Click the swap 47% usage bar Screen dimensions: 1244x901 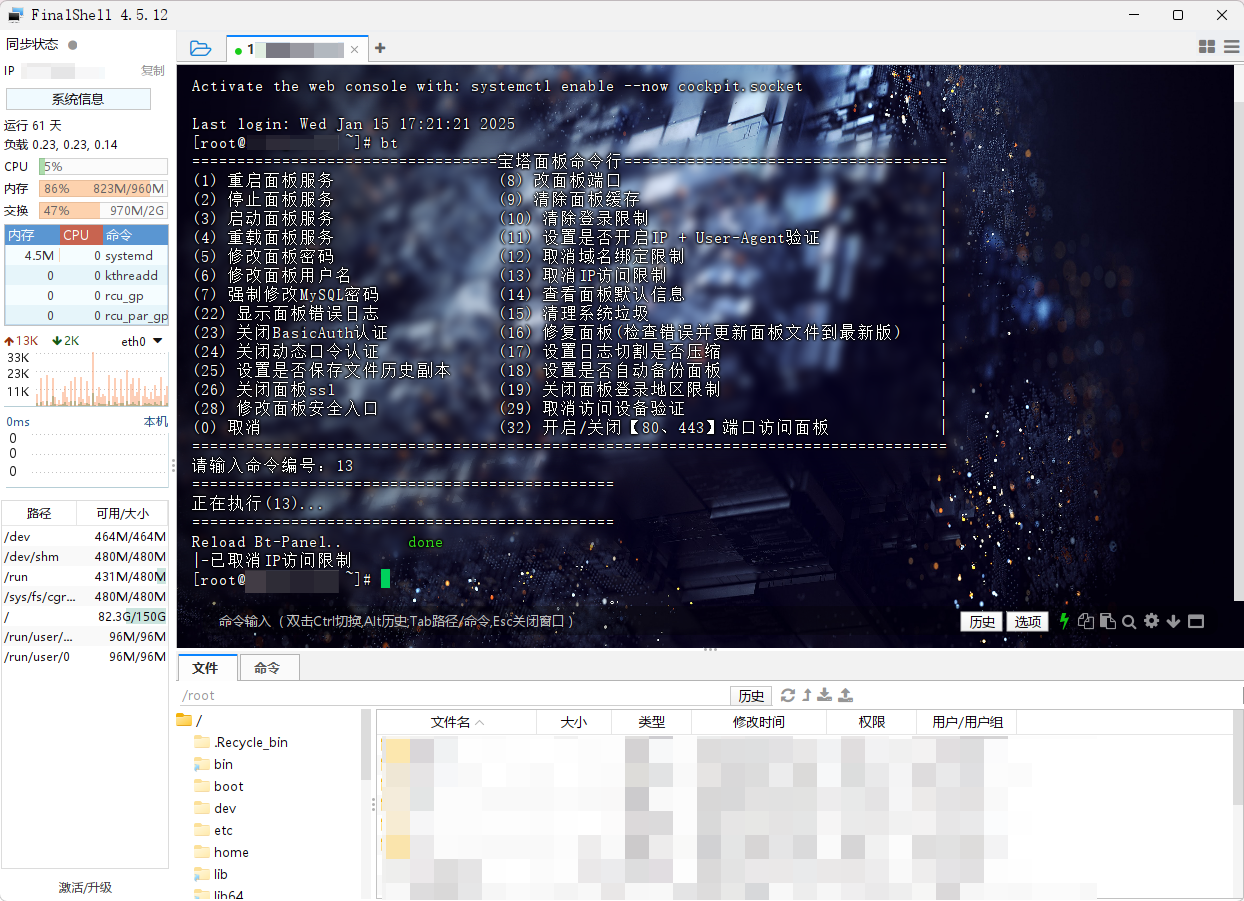(103, 211)
